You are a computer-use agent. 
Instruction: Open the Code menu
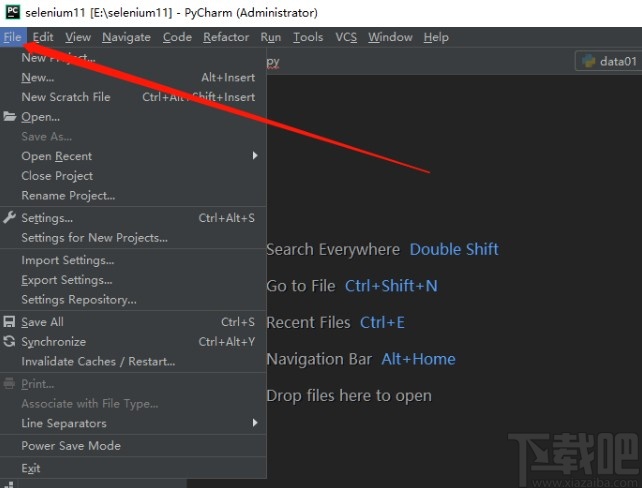(x=177, y=37)
